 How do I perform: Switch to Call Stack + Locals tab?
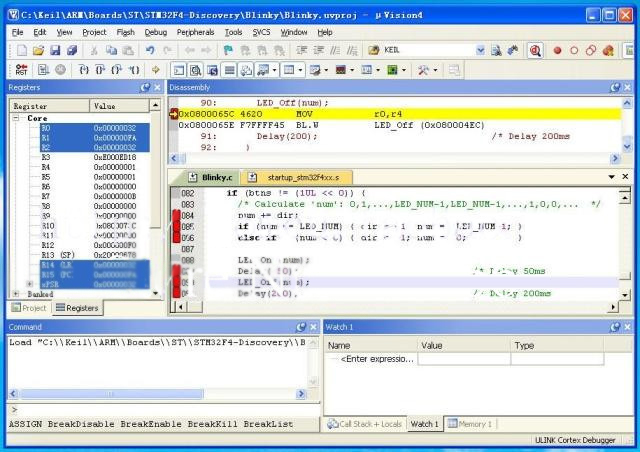click(x=366, y=424)
